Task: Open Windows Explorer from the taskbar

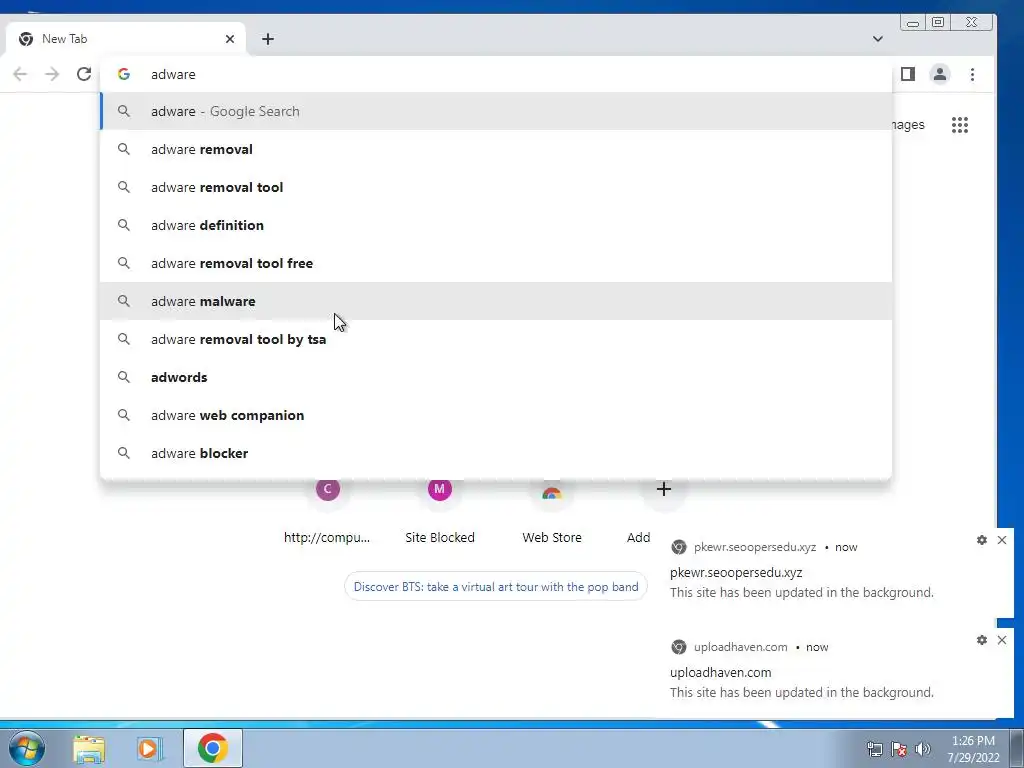Action: pos(89,749)
